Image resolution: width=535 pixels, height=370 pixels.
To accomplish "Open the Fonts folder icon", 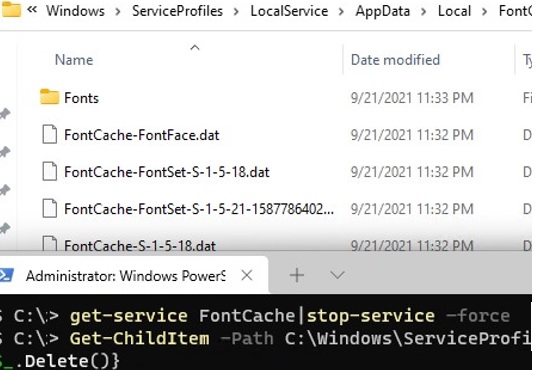I will pyautogui.click(x=49, y=97).
